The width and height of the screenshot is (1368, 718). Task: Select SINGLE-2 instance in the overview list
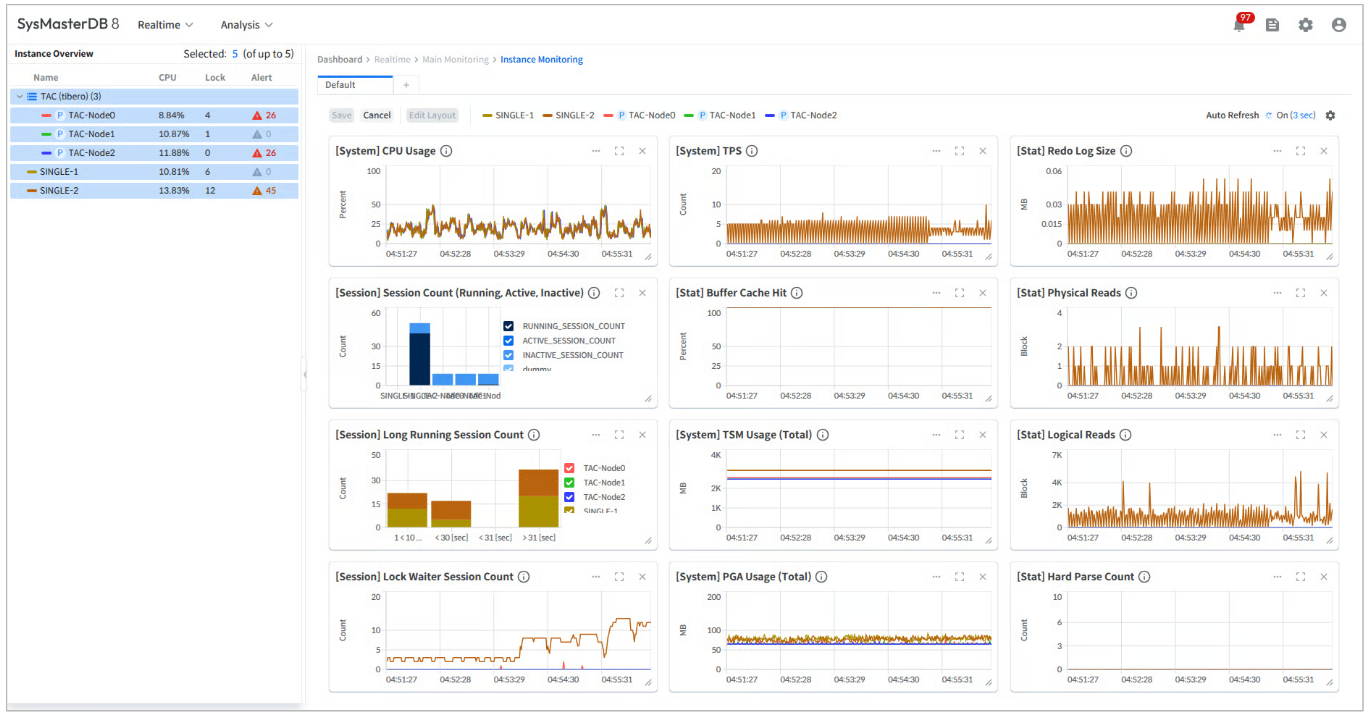[60, 190]
